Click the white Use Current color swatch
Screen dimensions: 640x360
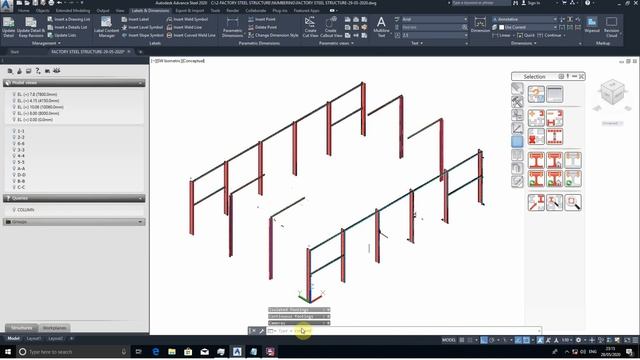pyautogui.click(x=502, y=27)
